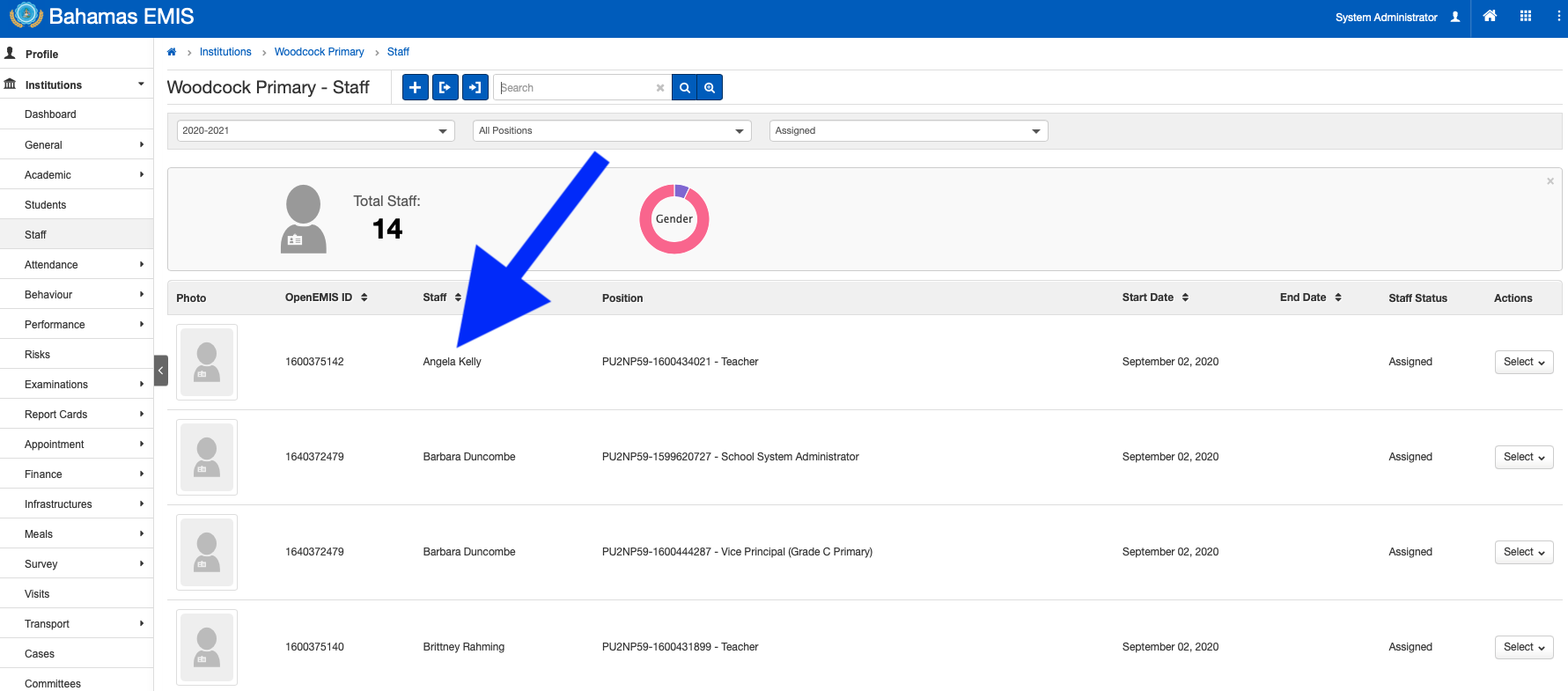Add a new staff with plus button
1568x691 pixels.
point(416,87)
